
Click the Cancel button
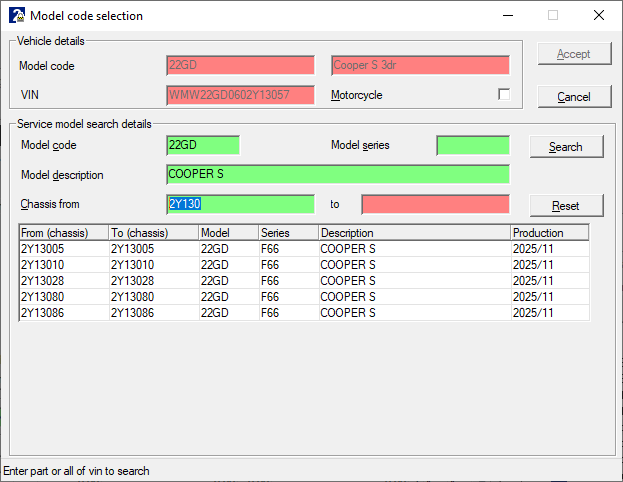[x=574, y=97]
